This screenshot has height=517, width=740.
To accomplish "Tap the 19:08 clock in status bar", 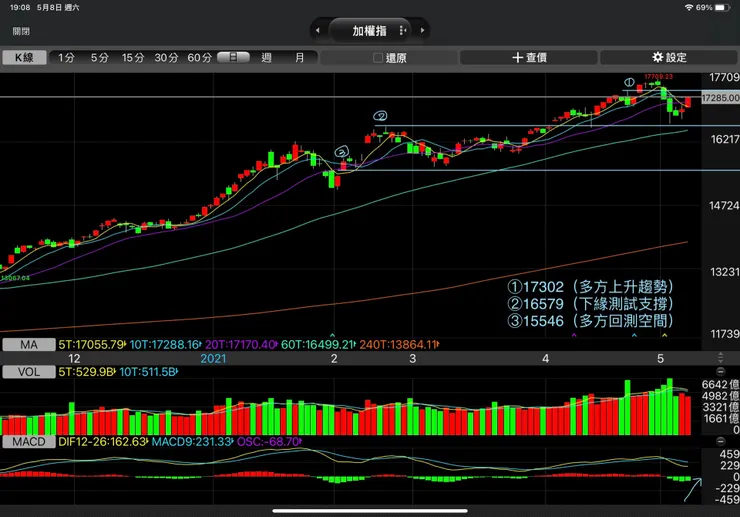I will click(x=20, y=8).
